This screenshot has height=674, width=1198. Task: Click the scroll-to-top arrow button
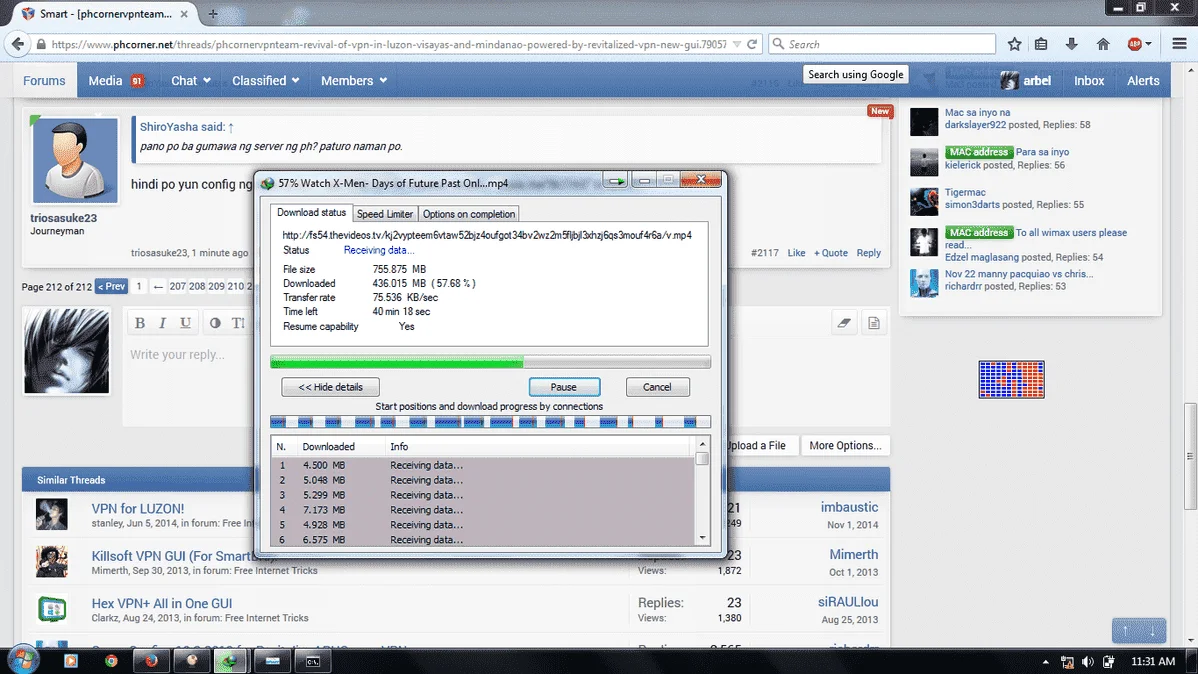(x=1125, y=630)
